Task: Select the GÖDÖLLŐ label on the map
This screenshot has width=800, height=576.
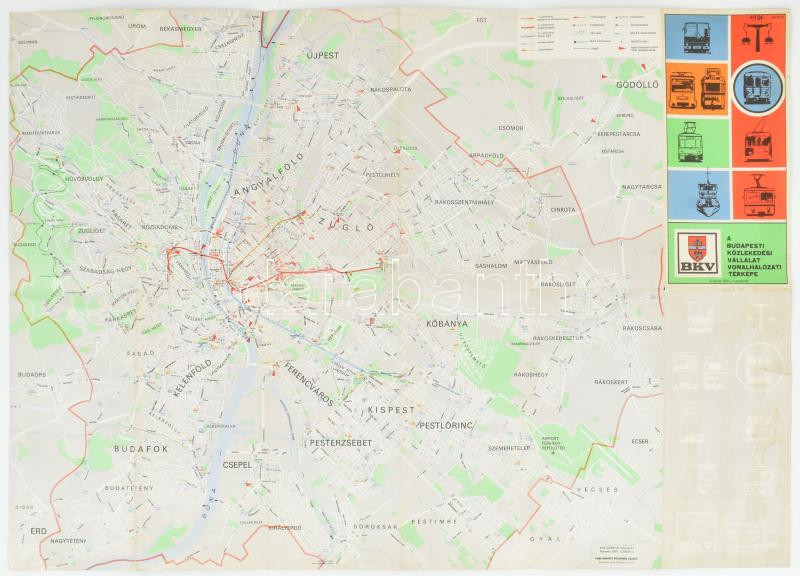Action: [x=637, y=85]
